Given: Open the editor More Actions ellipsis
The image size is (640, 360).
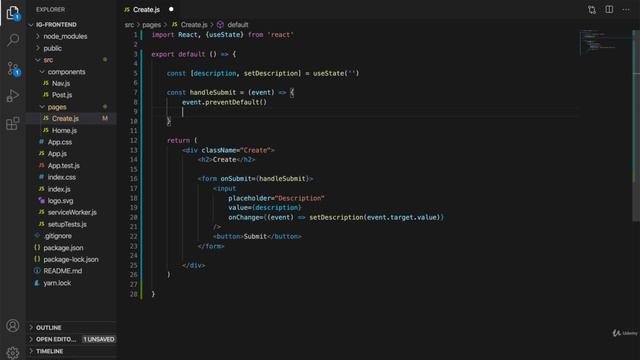Looking at the screenshot, I should pyautogui.click(x=626, y=10).
